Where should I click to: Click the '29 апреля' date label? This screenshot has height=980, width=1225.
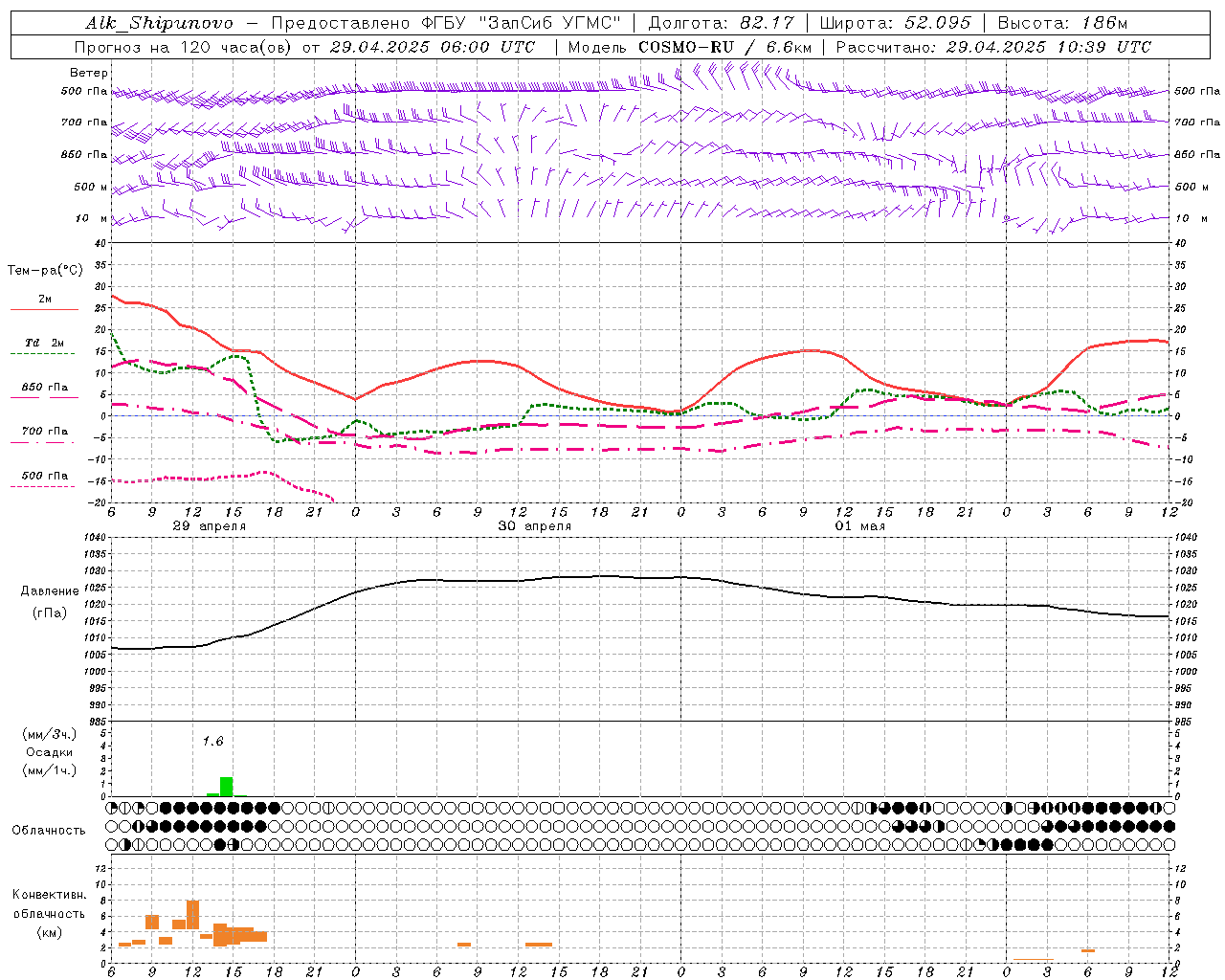tap(209, 526)
